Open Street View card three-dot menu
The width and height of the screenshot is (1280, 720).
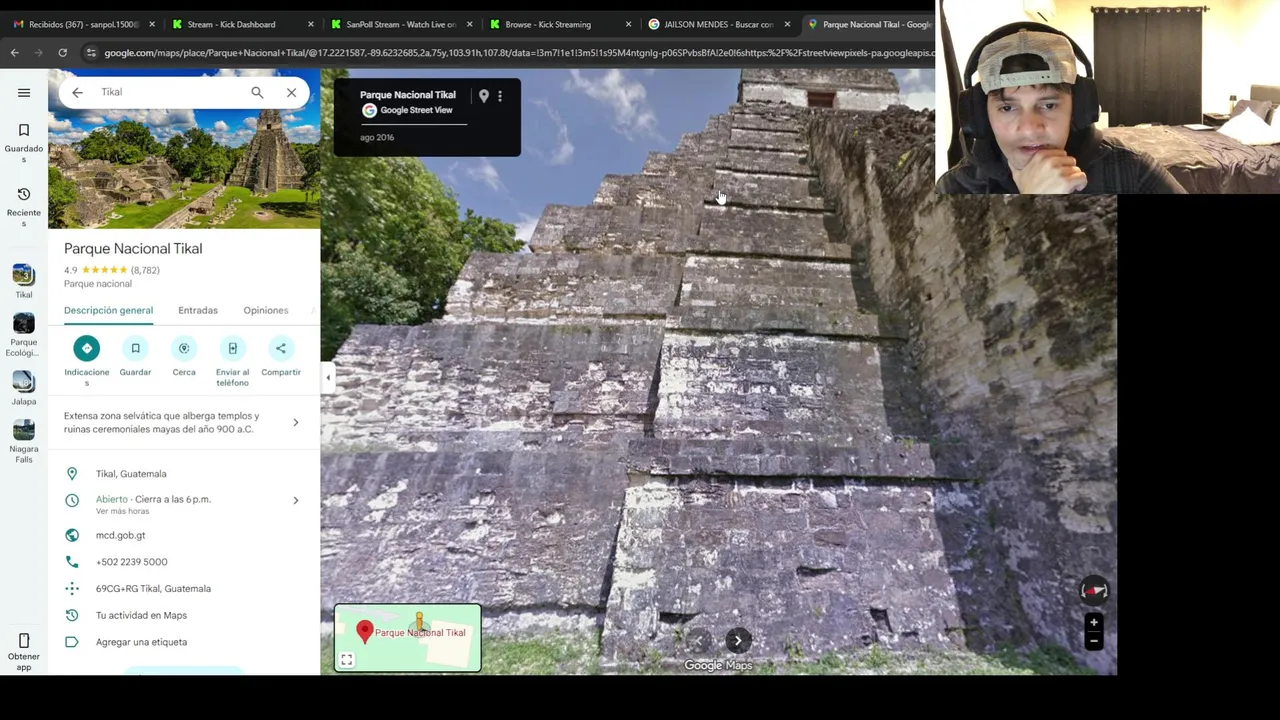500,96
